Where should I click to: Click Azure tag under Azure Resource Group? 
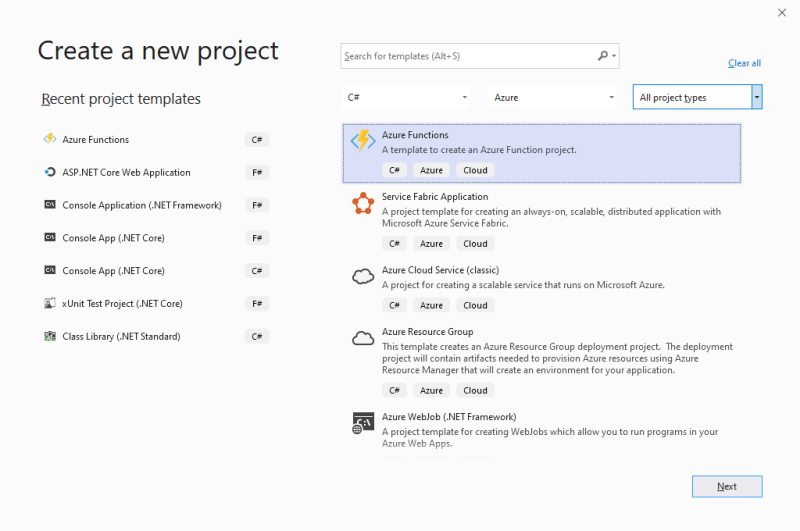click(431, 390)
